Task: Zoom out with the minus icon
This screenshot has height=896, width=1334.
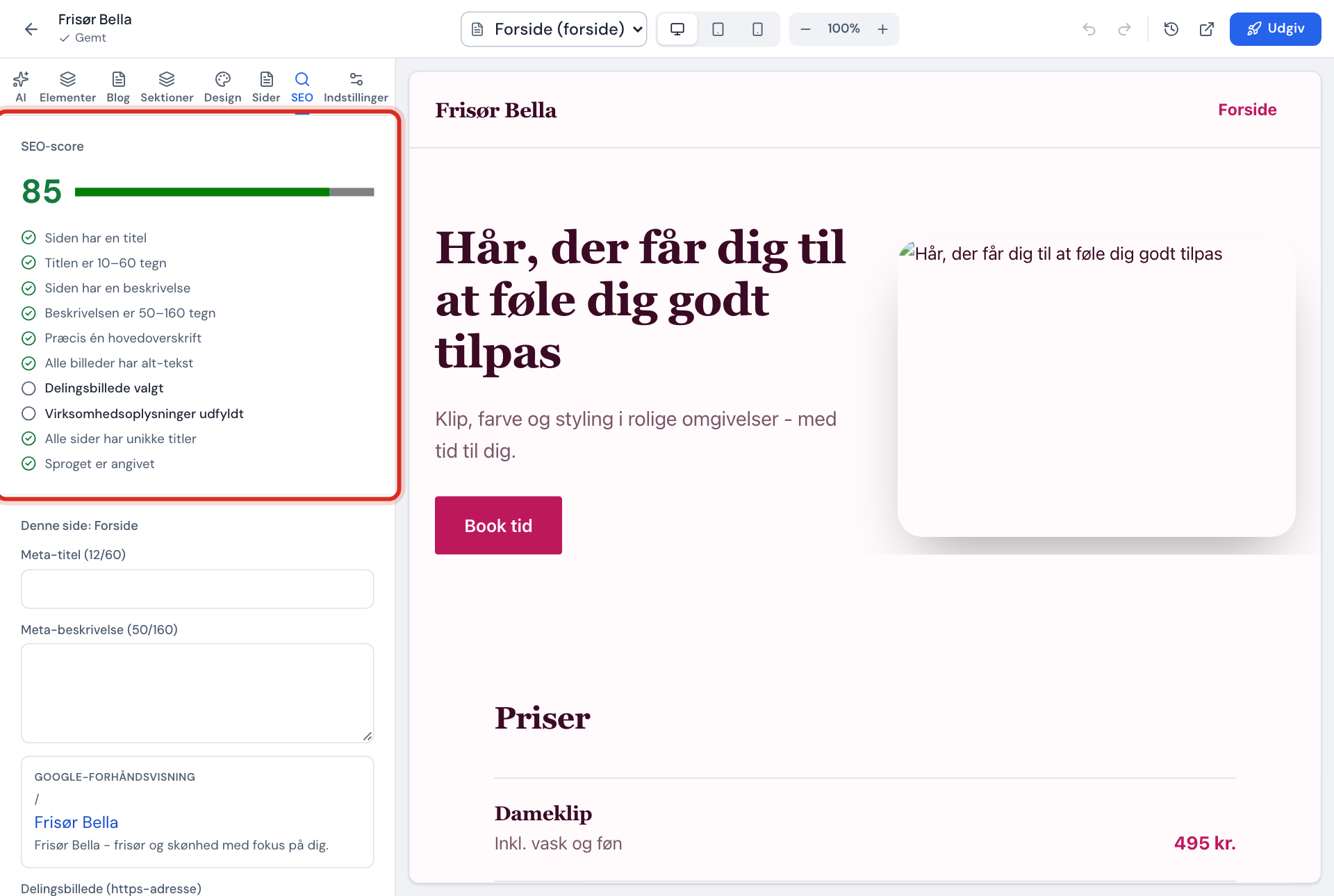Action: pyautogui.click(x=805, y=29)
